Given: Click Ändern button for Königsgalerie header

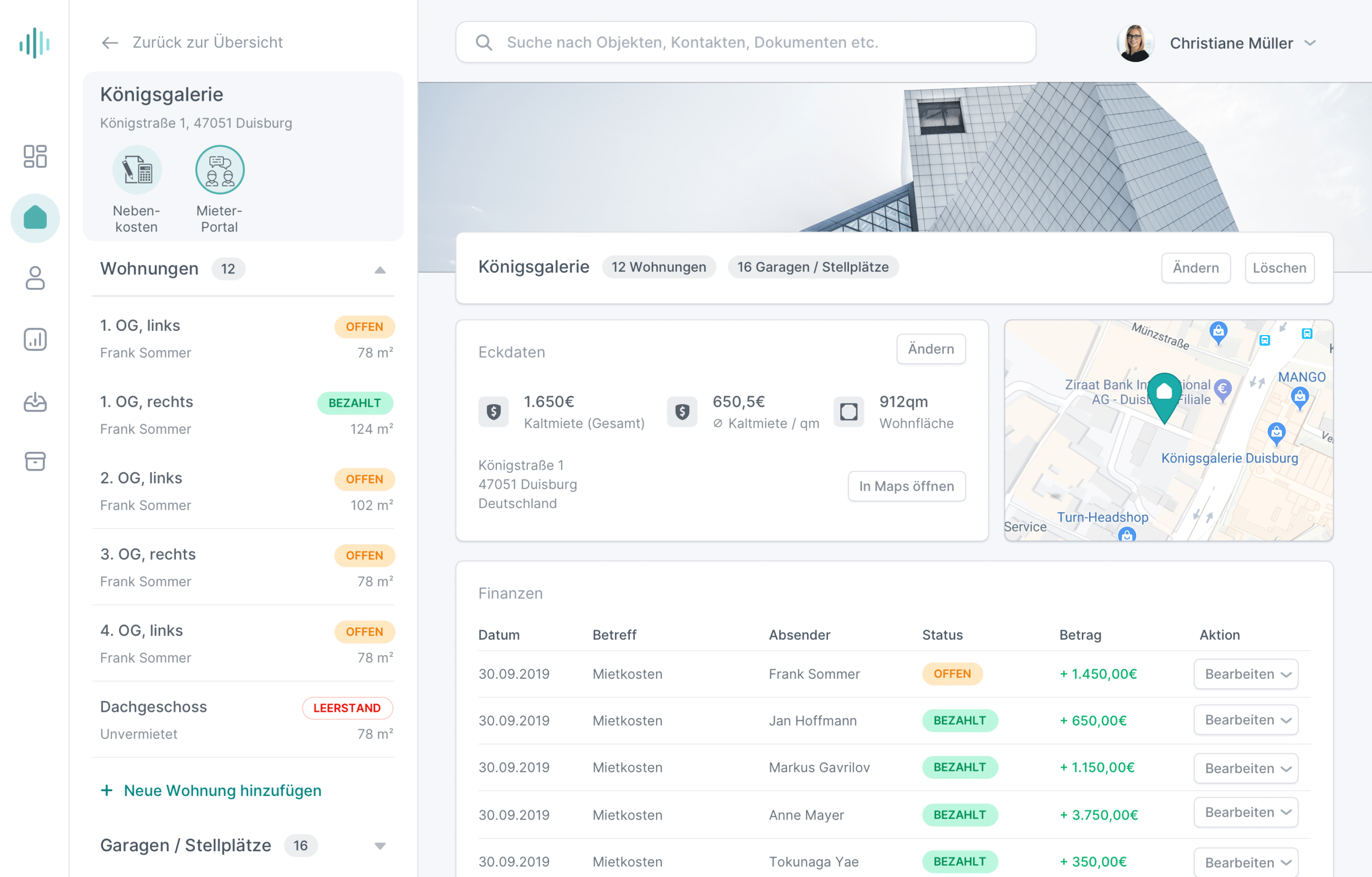Looking at the screenshot, I should (x=1195, y=268).
